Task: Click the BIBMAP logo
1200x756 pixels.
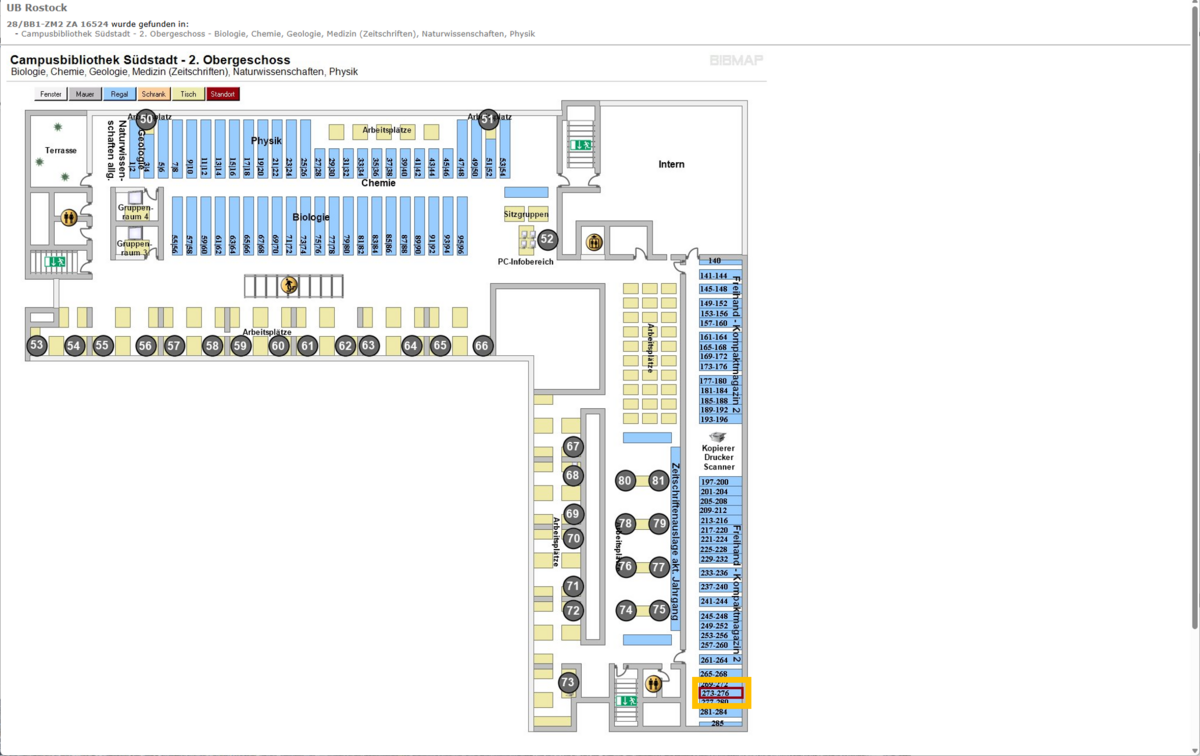Action: pos(736,61)
